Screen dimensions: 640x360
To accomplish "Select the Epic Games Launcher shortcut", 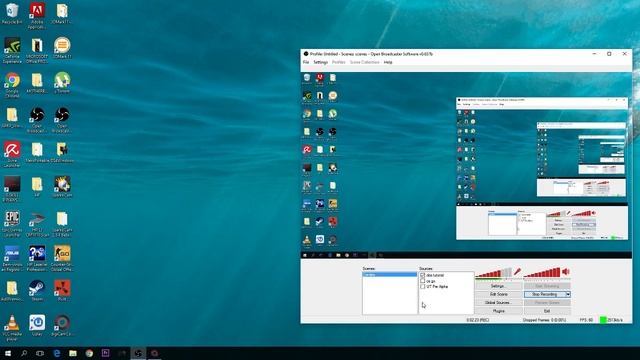I will pyautogui.click(x=12, y=223).
